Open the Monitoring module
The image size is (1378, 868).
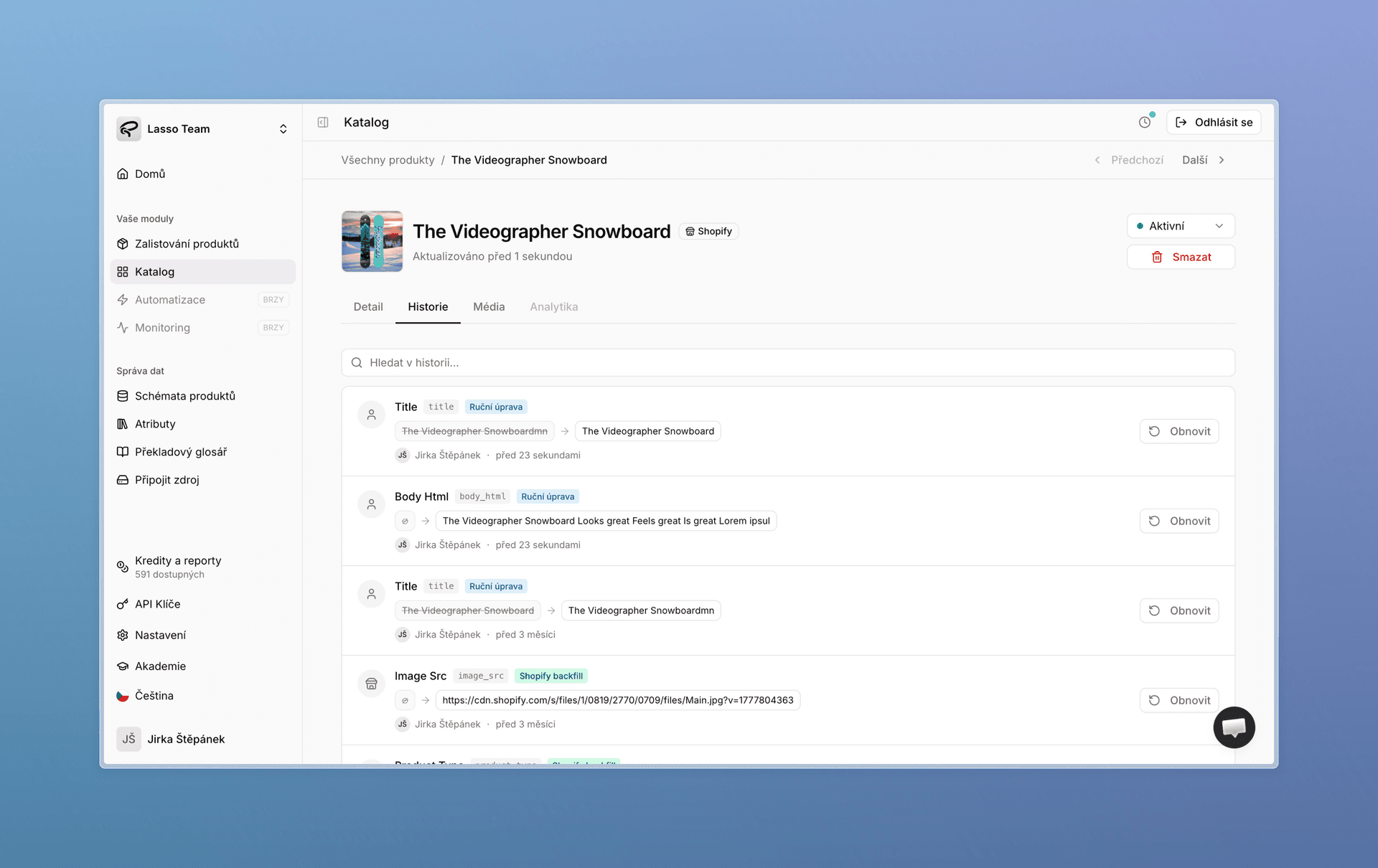click(203, 328)
